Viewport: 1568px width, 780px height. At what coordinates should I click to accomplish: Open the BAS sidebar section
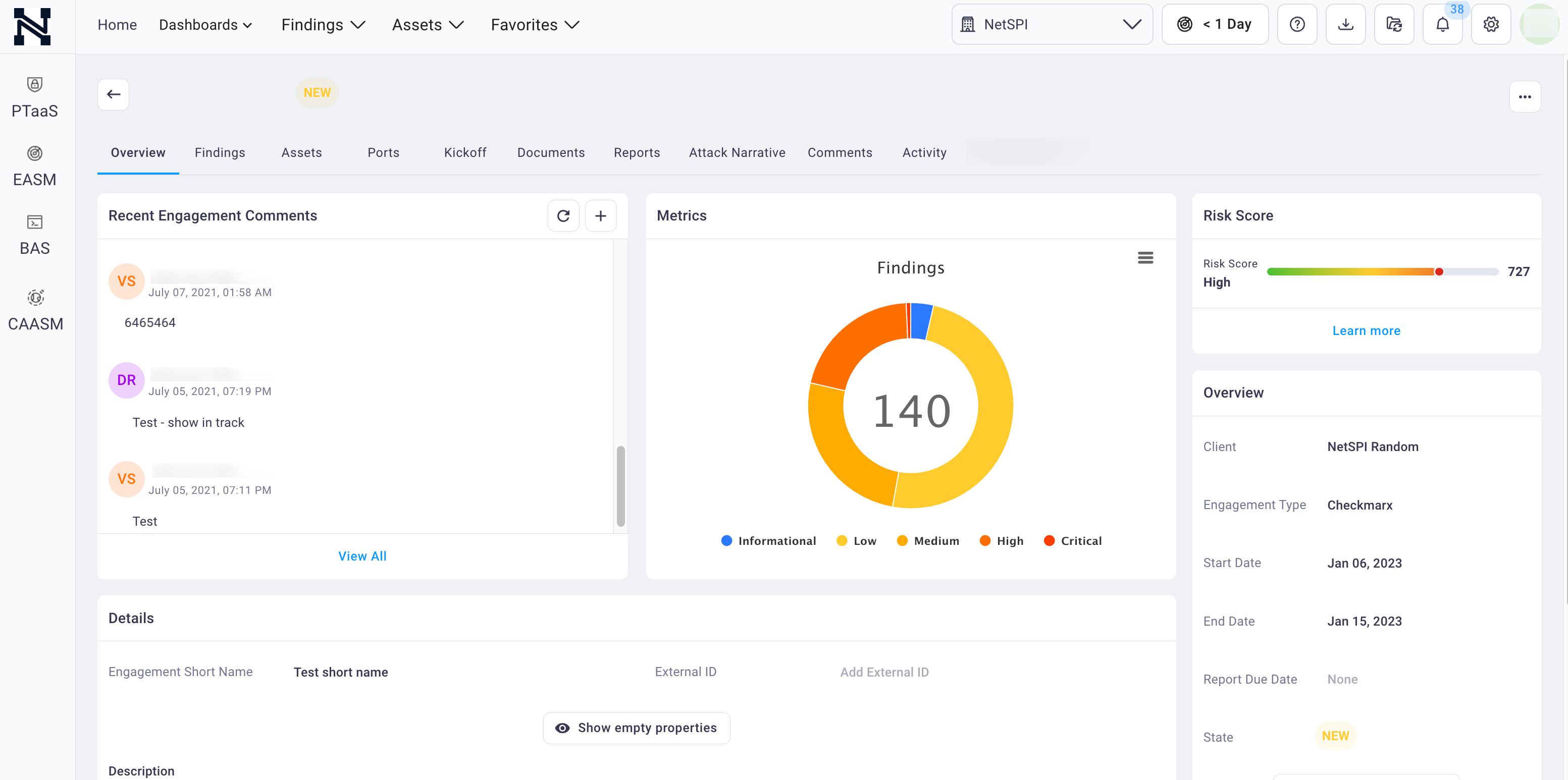[35, 236]
